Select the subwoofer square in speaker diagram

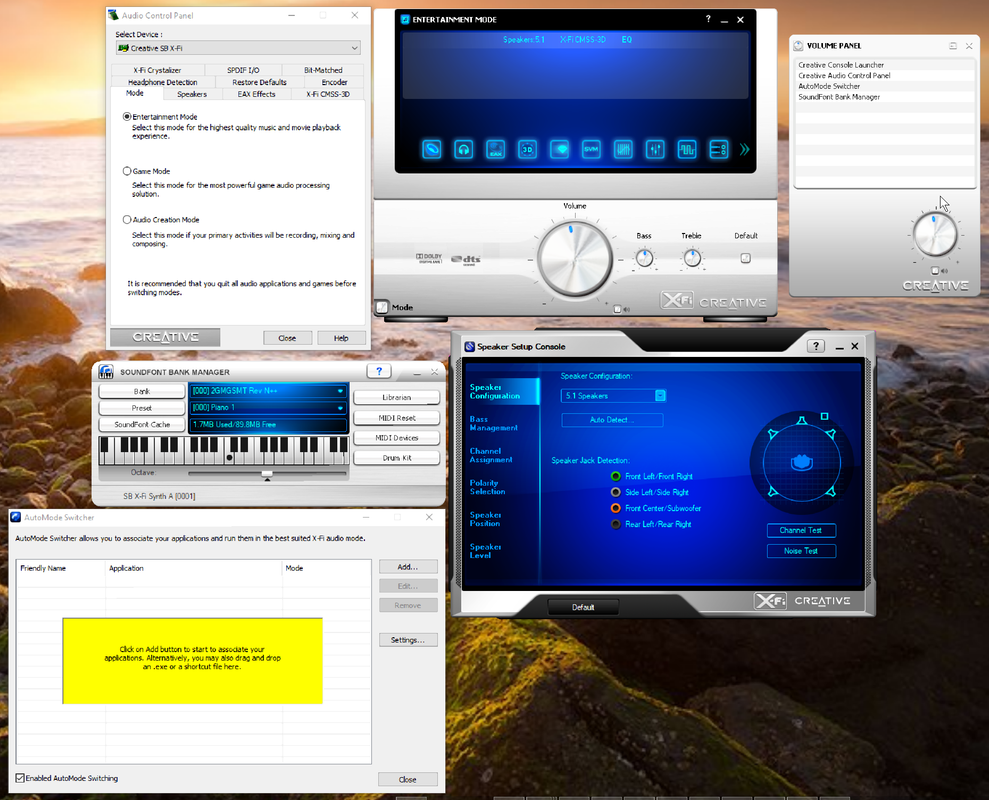tap(824, 416)
